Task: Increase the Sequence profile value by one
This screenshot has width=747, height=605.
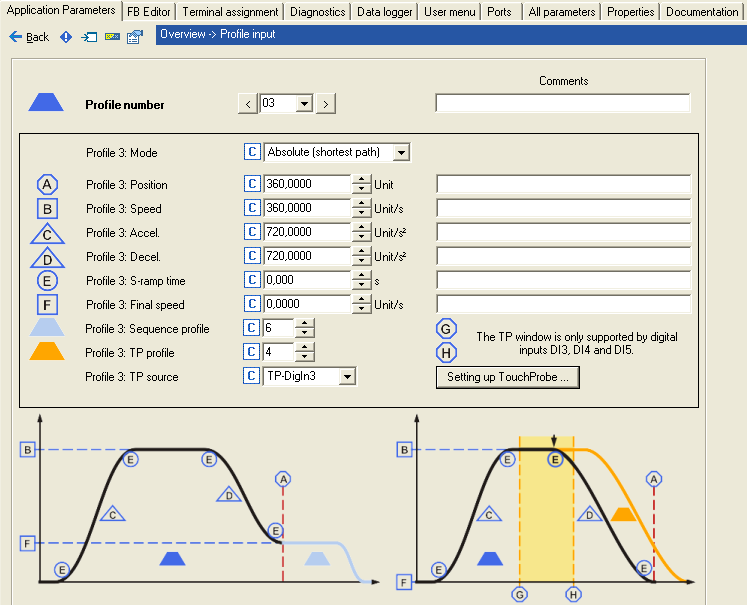Action: (304, 323)
